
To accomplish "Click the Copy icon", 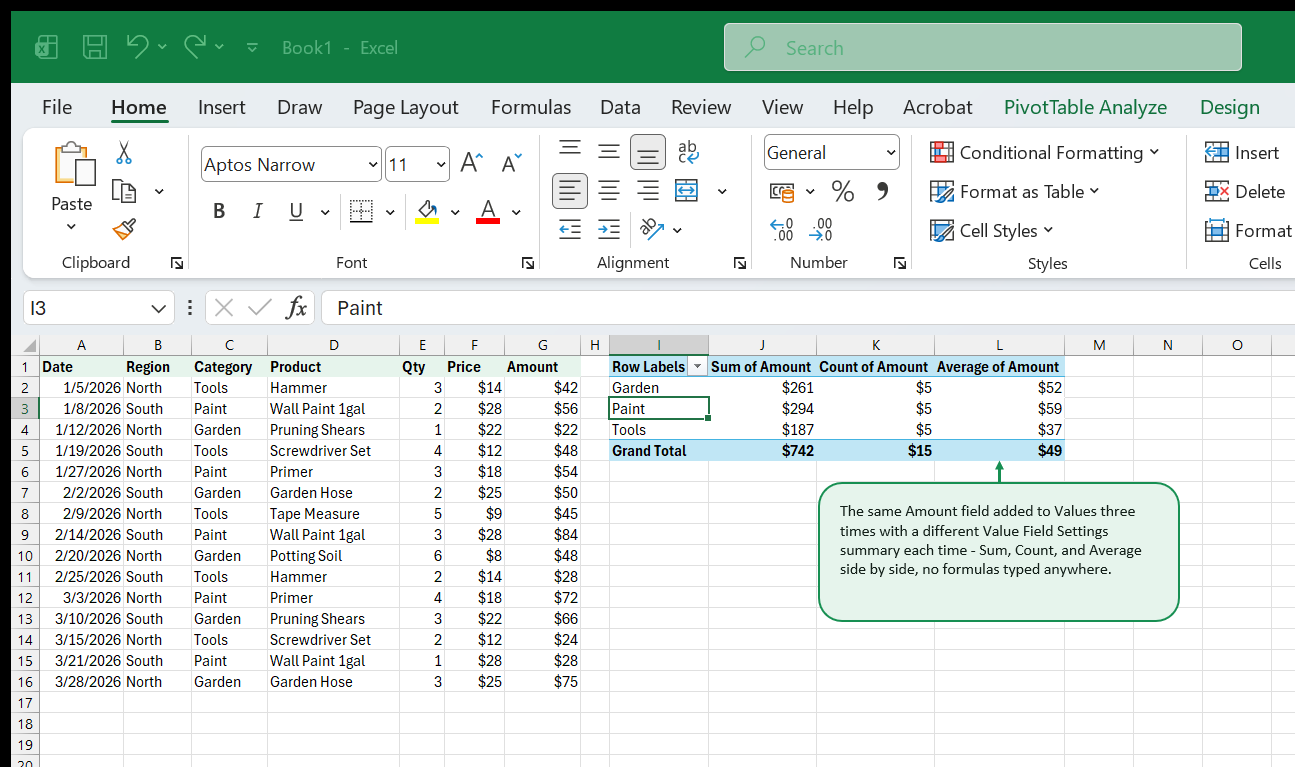I will [124, 191].
